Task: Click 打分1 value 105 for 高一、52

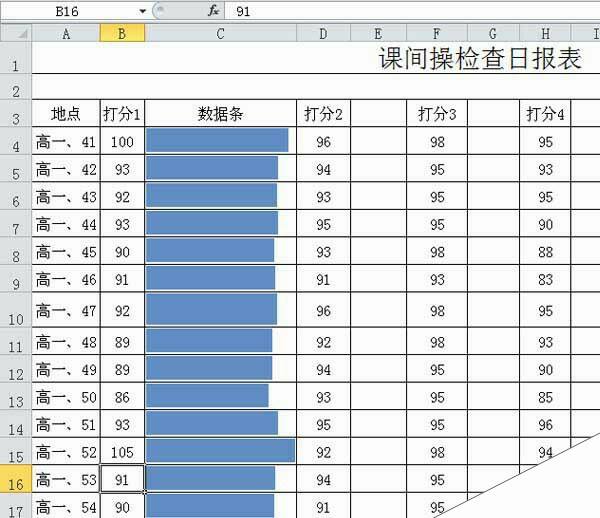Action: 122,452
